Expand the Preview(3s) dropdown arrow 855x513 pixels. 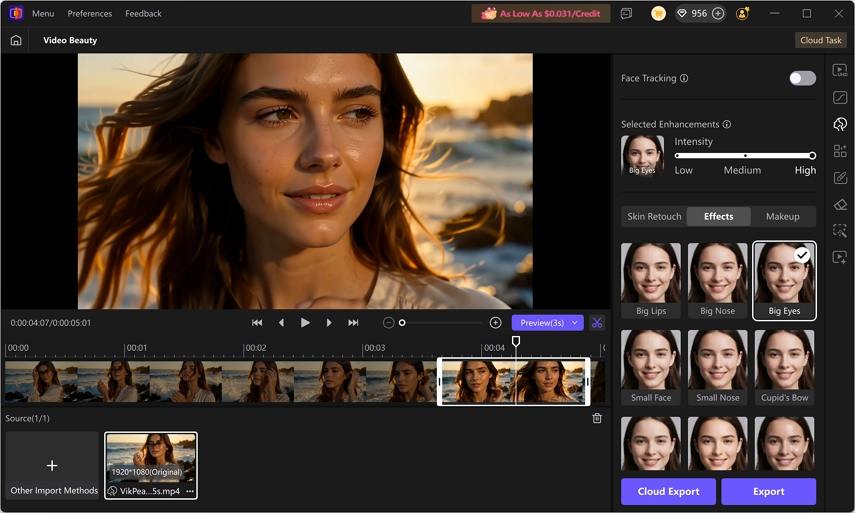coord(575,323)
